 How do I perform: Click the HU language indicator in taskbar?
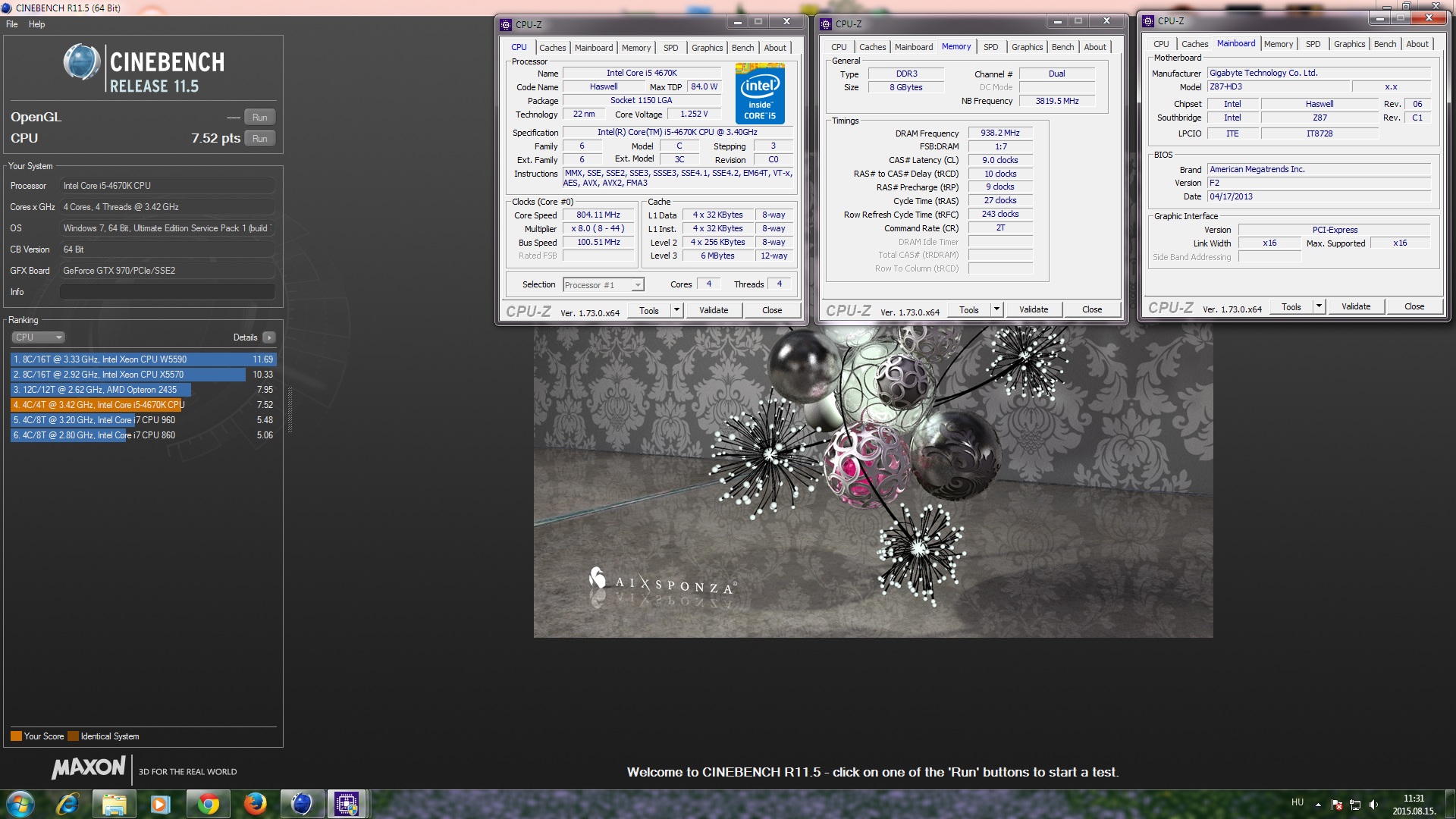tap(1298, 802)
